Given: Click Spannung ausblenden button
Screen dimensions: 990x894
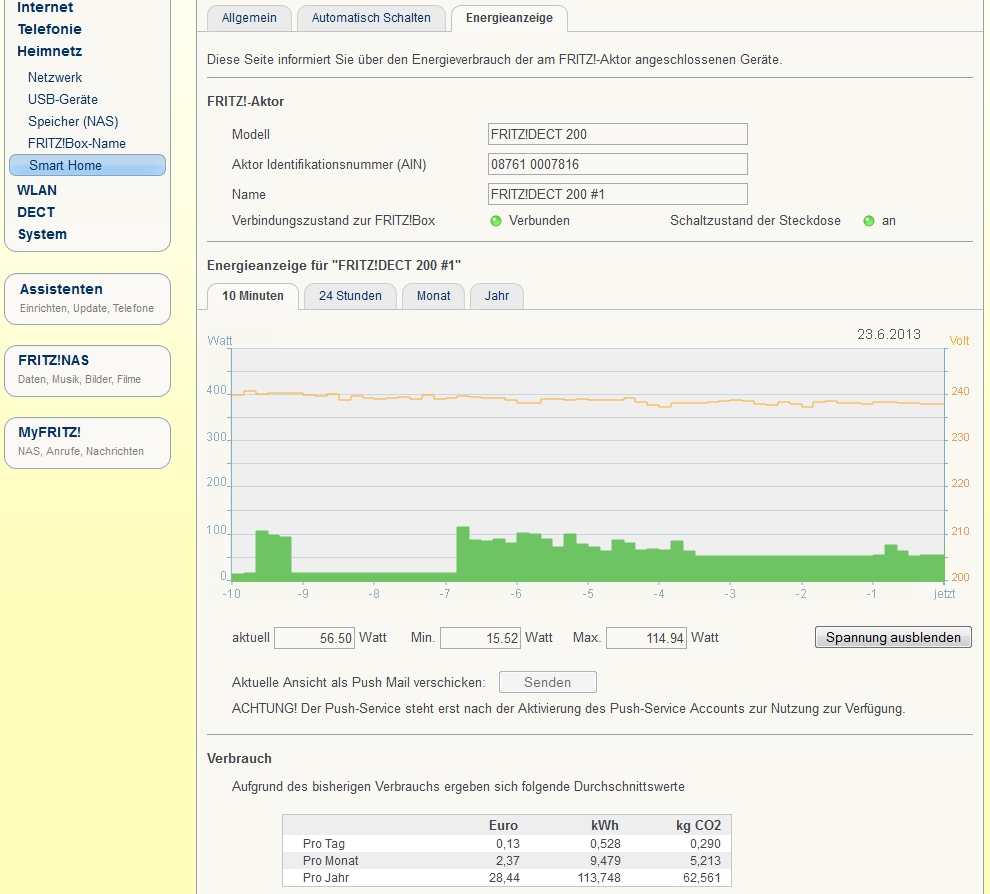Looking at the screenshot, I should point(893,637).
